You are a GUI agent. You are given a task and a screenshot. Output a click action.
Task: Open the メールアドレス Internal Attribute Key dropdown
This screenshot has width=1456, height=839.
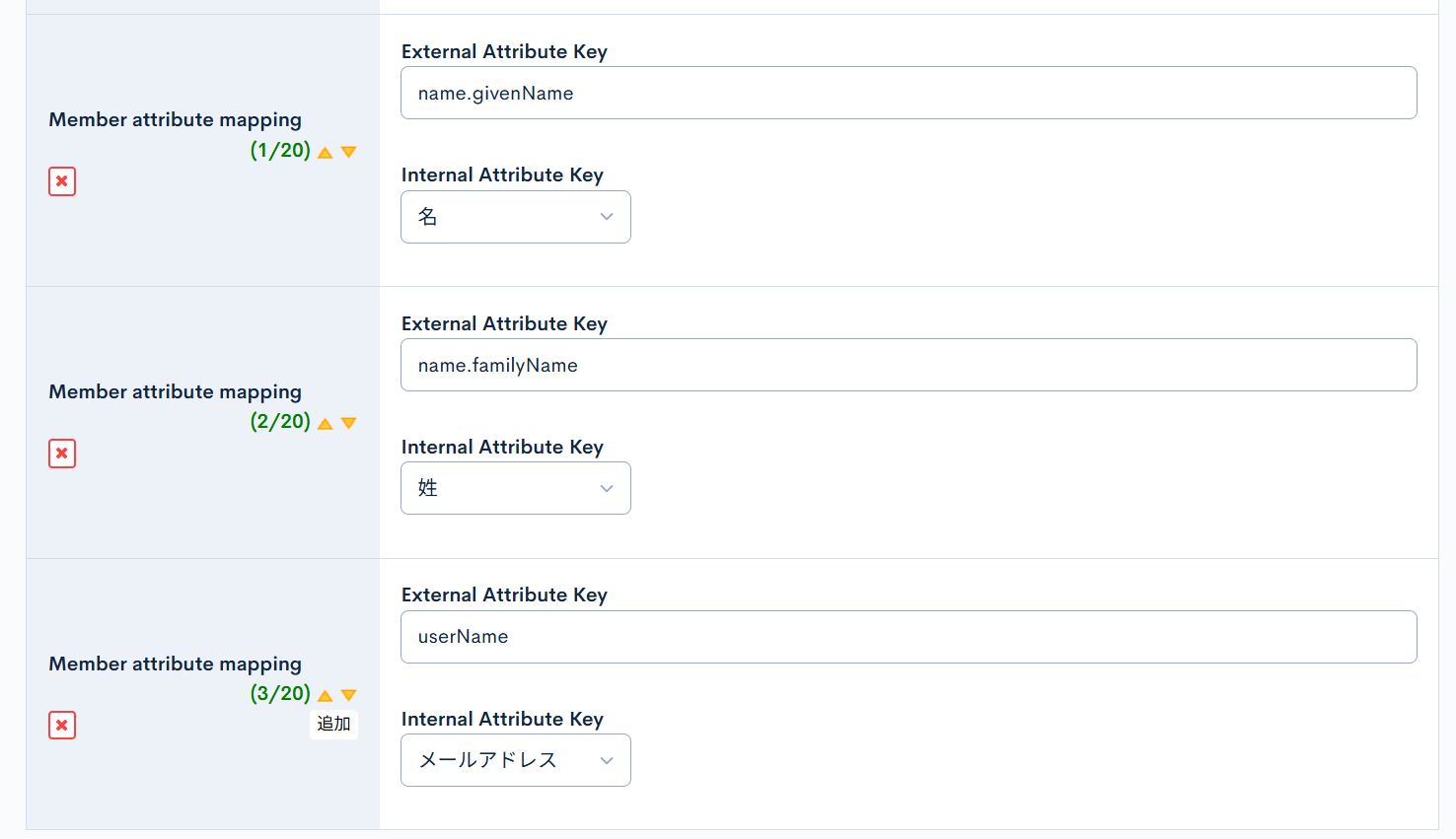pyautogui.click(x=515, y=759)
